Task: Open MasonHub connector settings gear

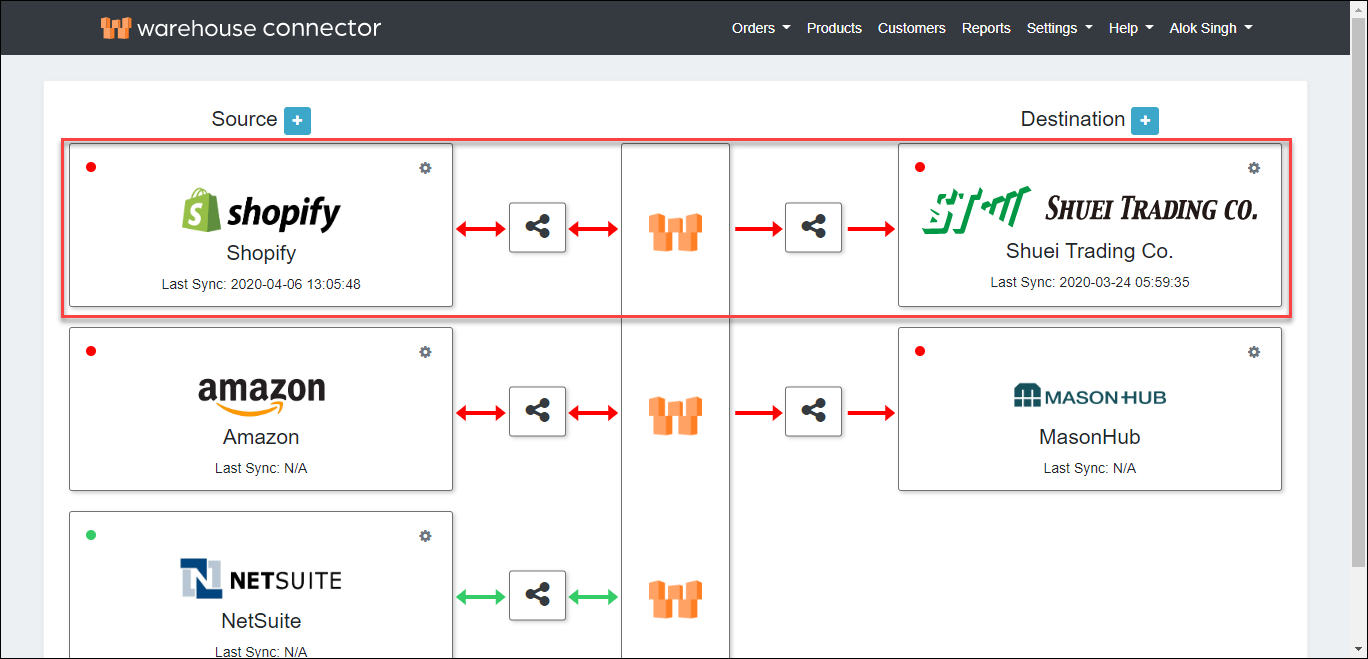Action: 1254,352
